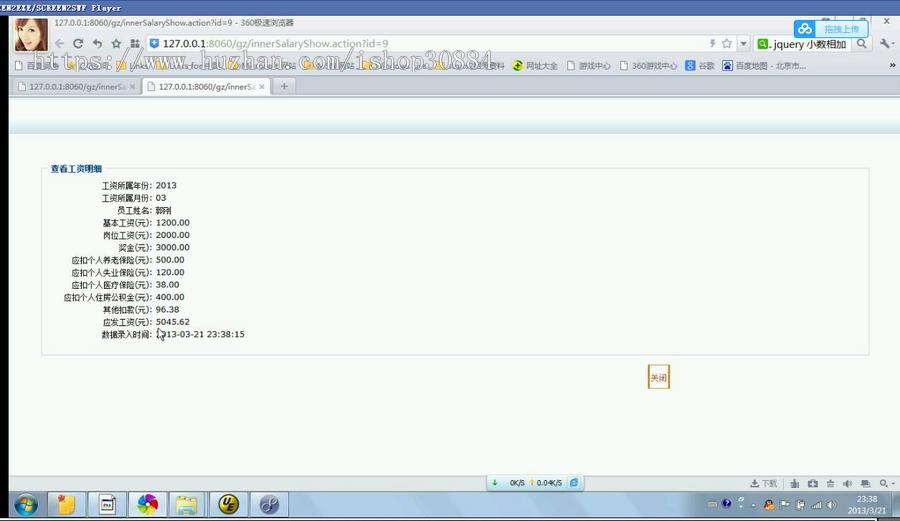Screen dimensions: 900x521
Task: Click the undo/restore closed page arrow
Action: pos(97,44)
